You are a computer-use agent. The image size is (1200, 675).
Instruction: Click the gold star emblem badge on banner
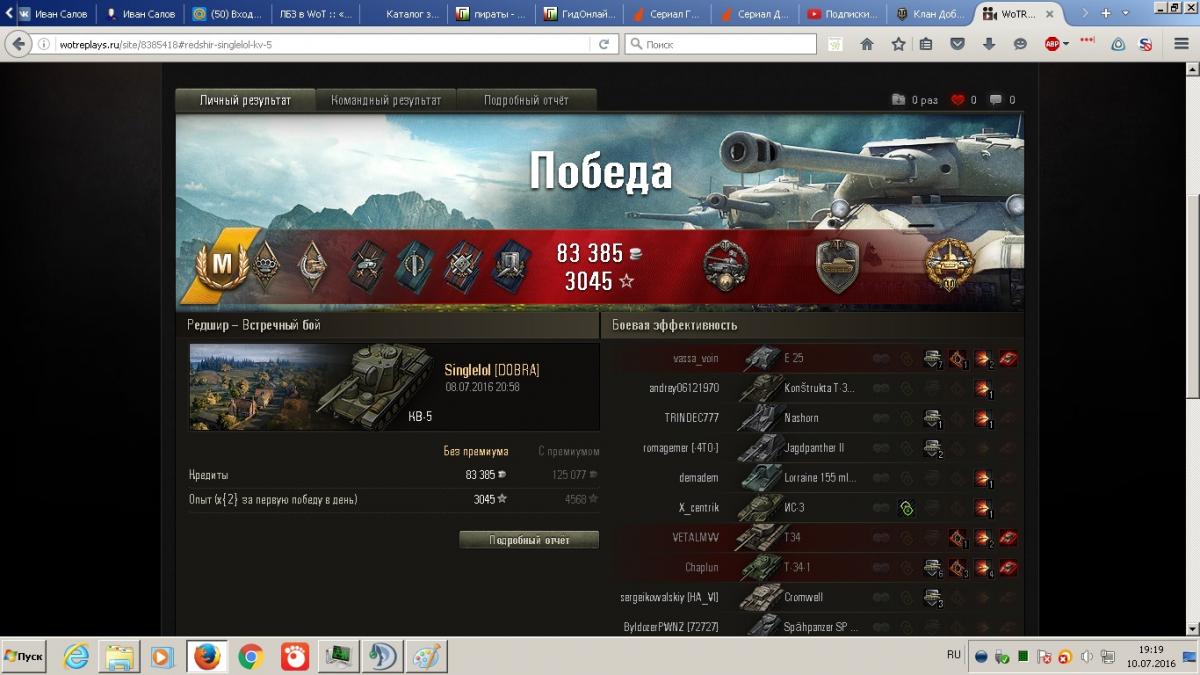coord(947,265)
